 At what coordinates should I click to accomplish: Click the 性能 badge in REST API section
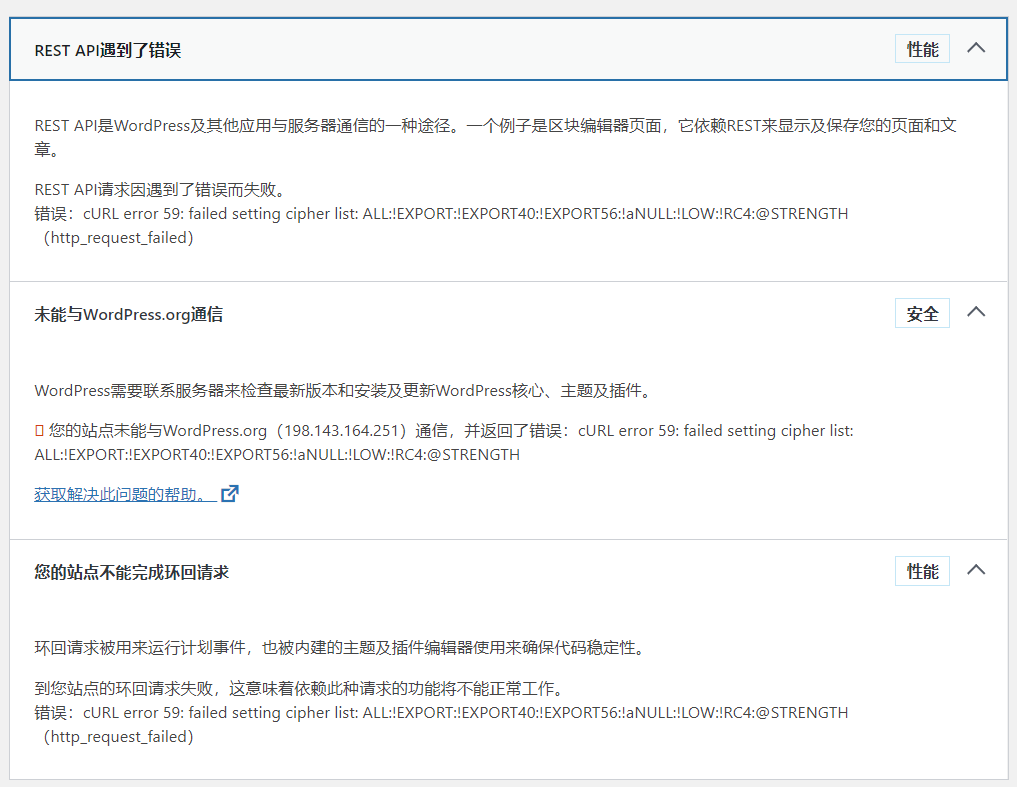click(922, 49)
